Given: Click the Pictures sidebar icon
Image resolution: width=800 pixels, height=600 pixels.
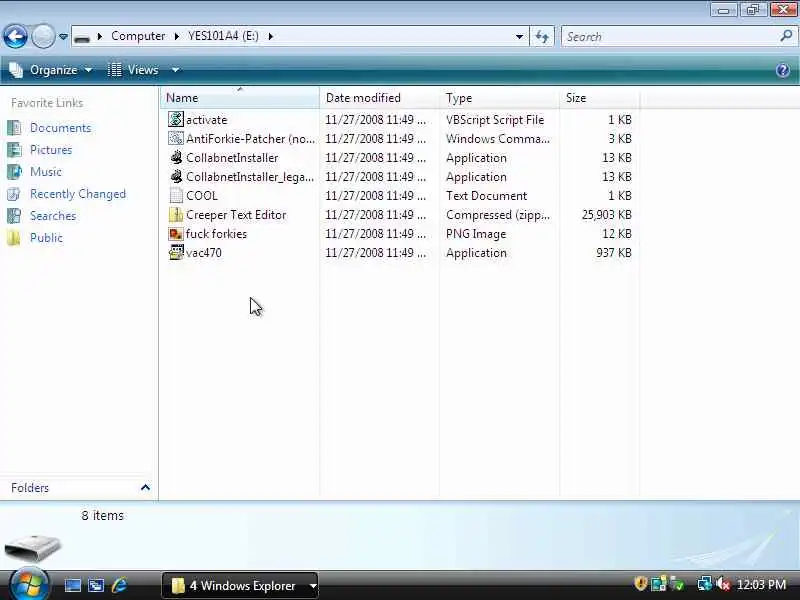Looking at the screenshot, I should pyautogui.click(x=14, y=150).
